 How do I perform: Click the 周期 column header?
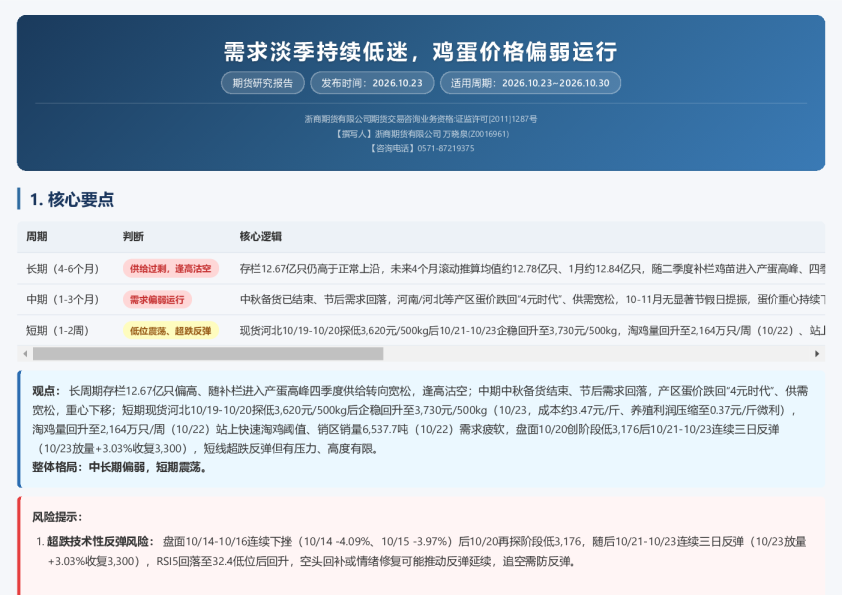point(37,236)
